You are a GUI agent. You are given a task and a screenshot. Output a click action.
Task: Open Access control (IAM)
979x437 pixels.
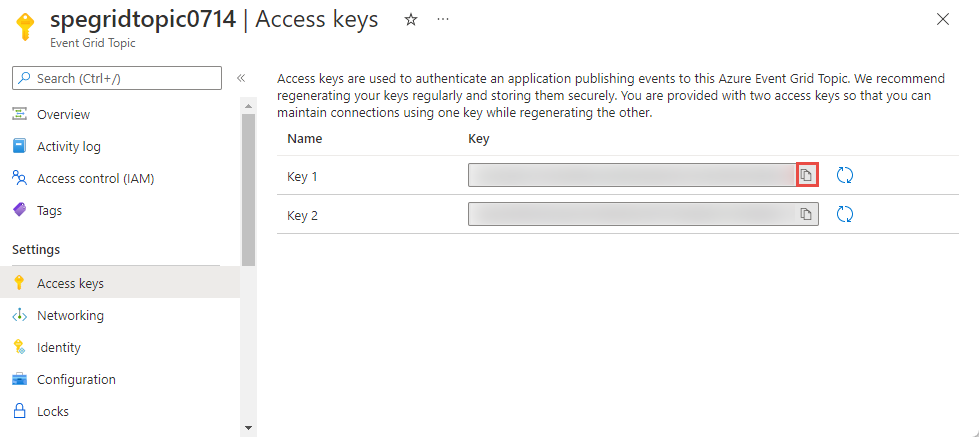click(x=95, y=178)
